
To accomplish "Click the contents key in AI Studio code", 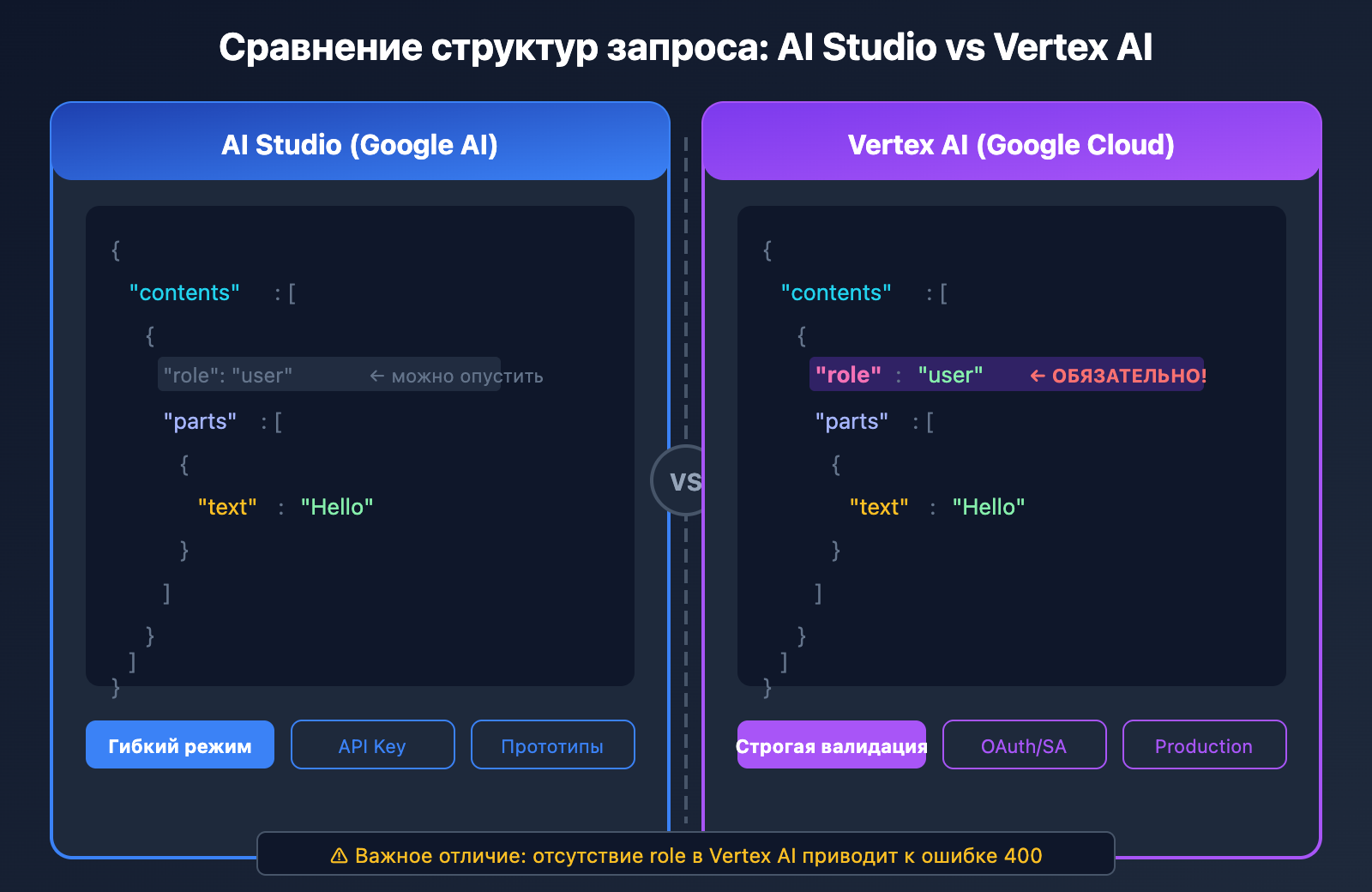I will 184,292.
